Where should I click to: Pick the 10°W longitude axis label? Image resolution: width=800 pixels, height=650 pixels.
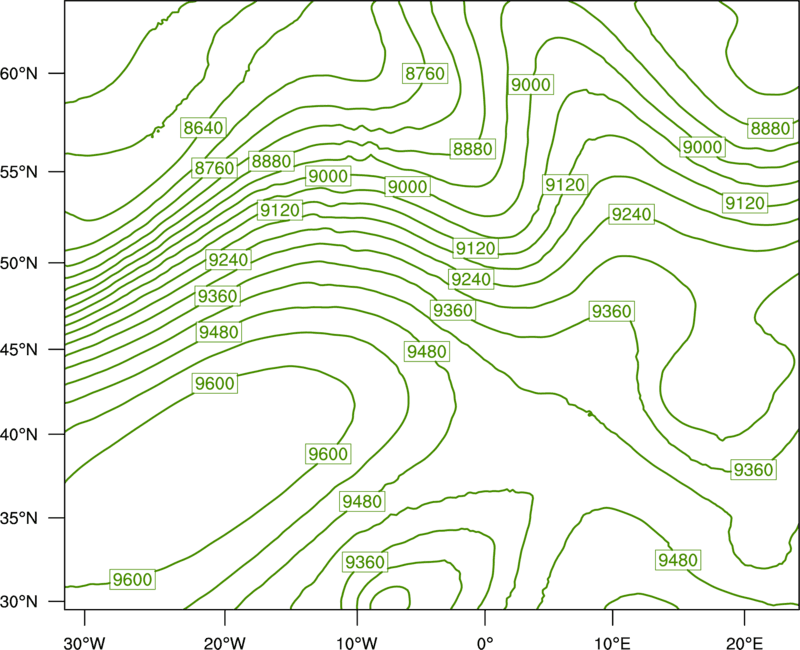click(x=357, y=643)
